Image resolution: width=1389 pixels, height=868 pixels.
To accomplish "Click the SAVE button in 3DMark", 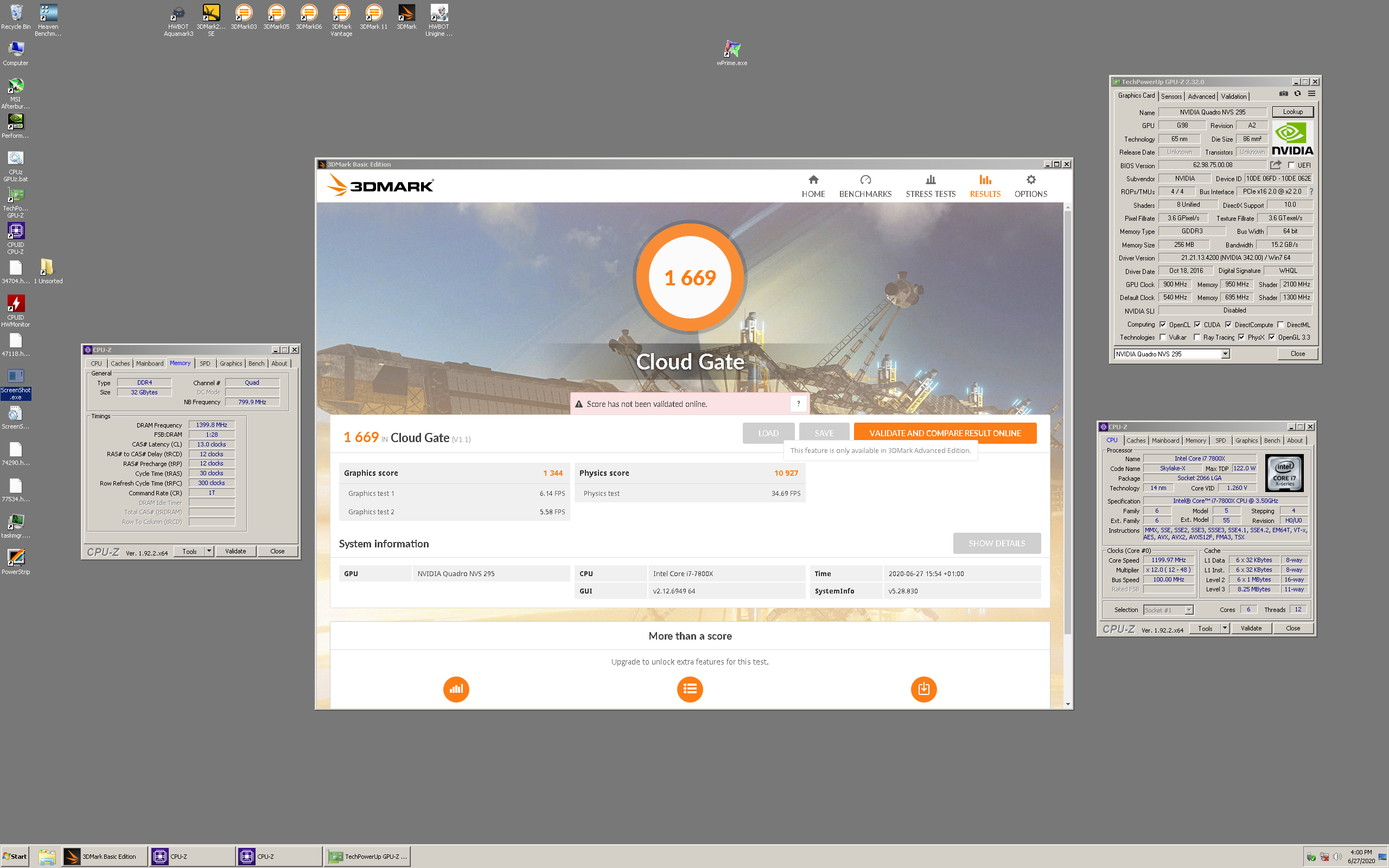I will pos(824,433).
